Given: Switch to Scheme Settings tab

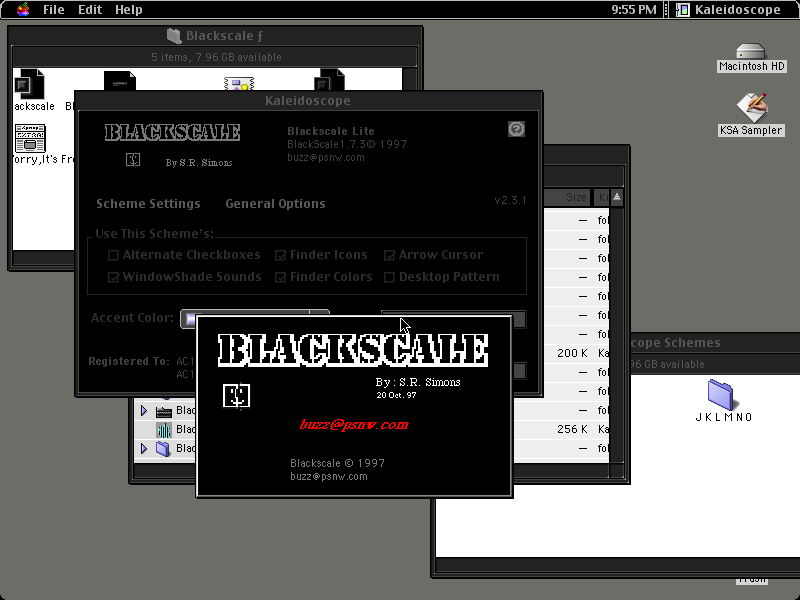Looking at the screenshot, I should click(x=148, y=204).
